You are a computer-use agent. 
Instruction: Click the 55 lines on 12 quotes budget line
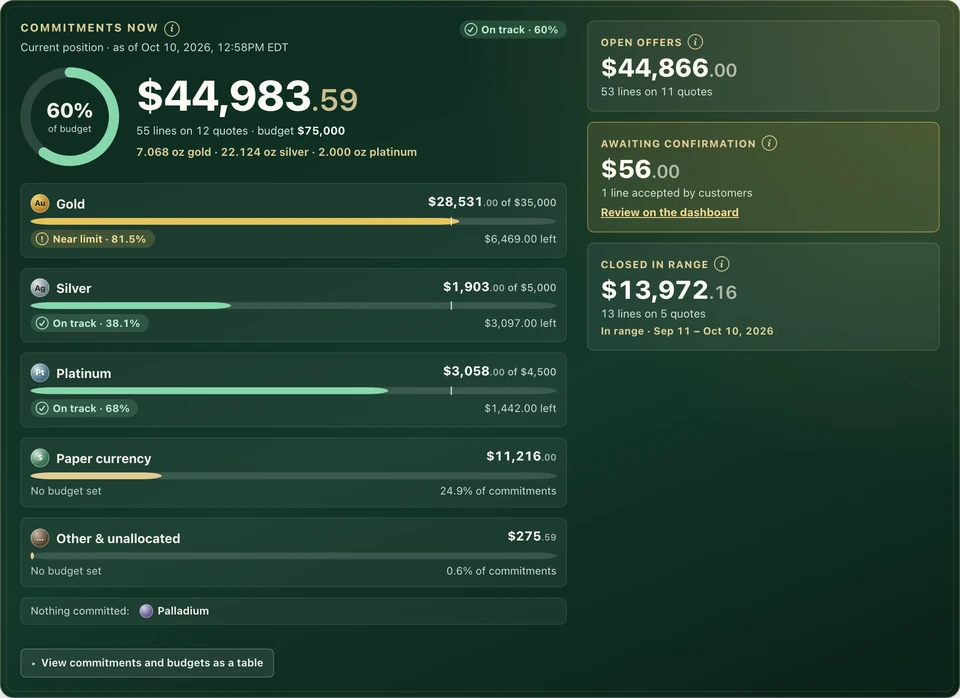[241, 131]
